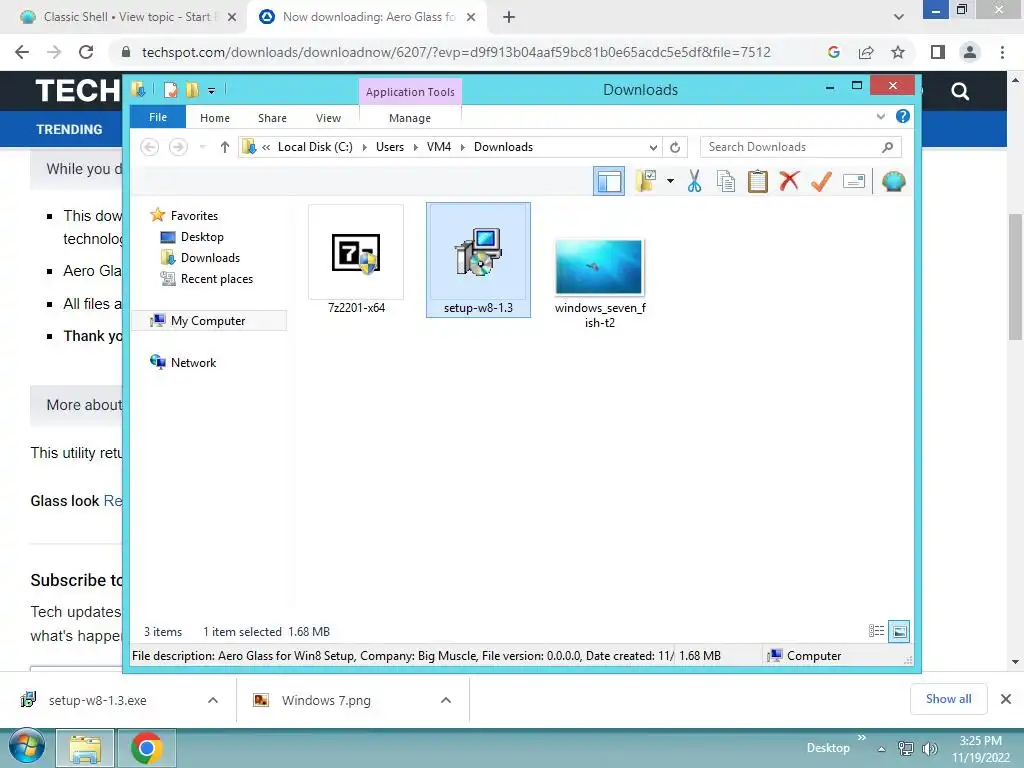
Task: Toggle the navigation pane toolbar button
Action: coord(609,181)
